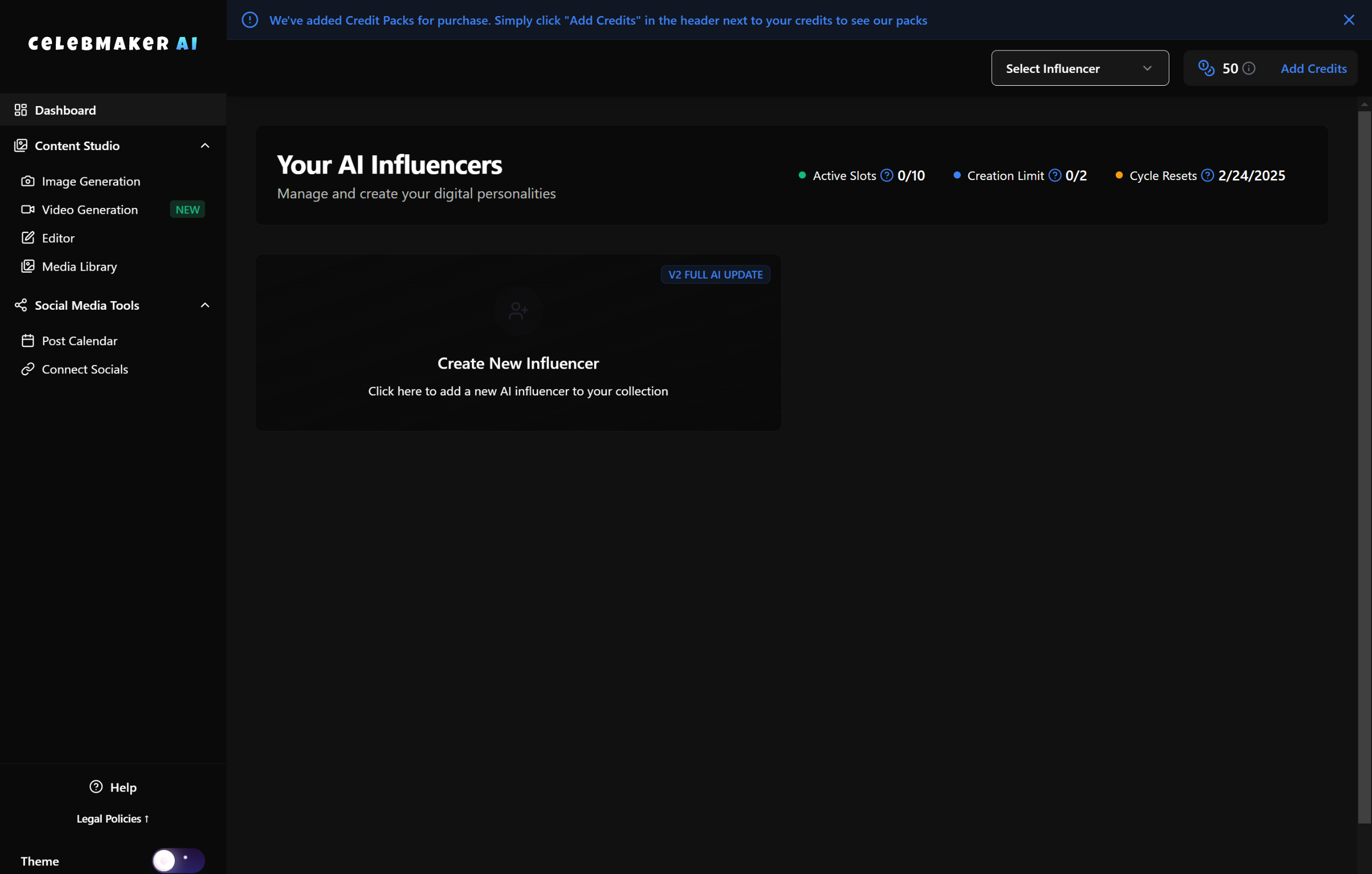1372x874 pixels.
Task: Collapse the Social Media Tools section
Action: point(205,305)
